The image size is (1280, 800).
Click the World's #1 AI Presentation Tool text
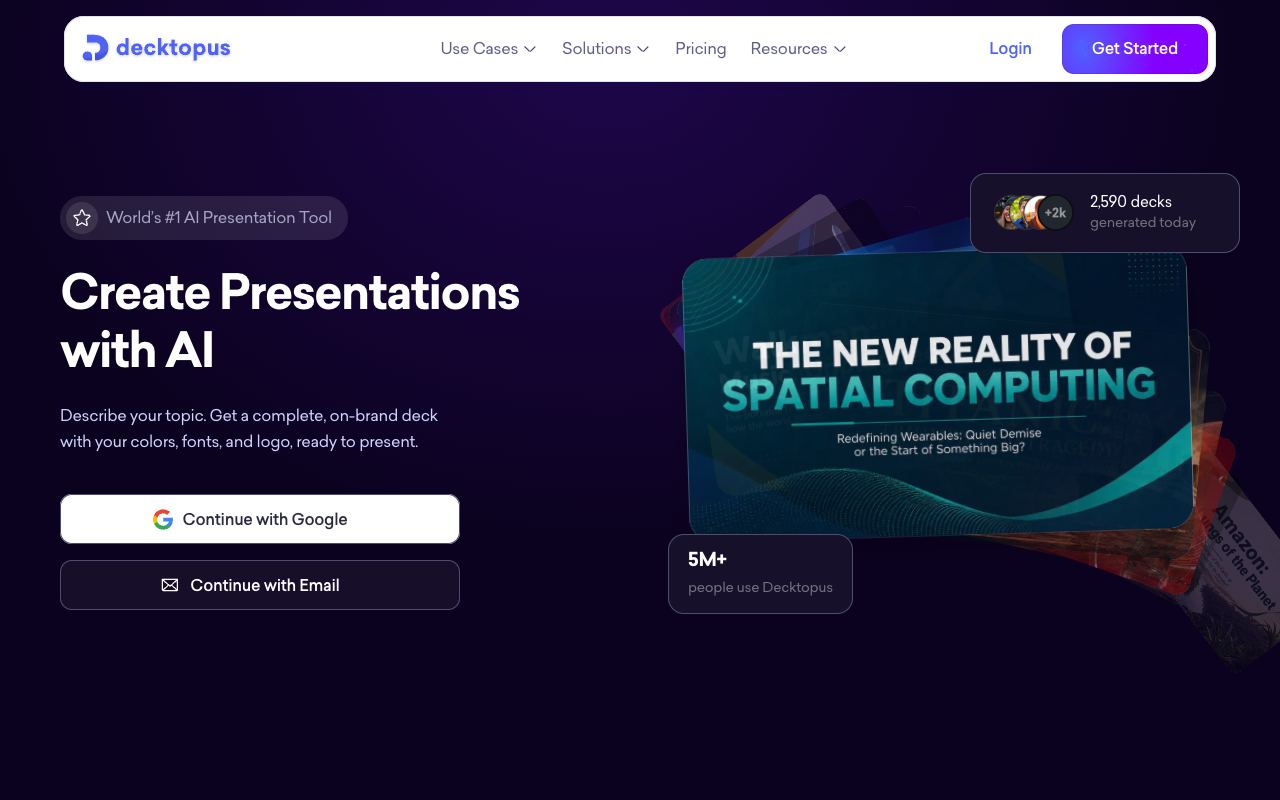pyautogui.click(x=219, y=218)
